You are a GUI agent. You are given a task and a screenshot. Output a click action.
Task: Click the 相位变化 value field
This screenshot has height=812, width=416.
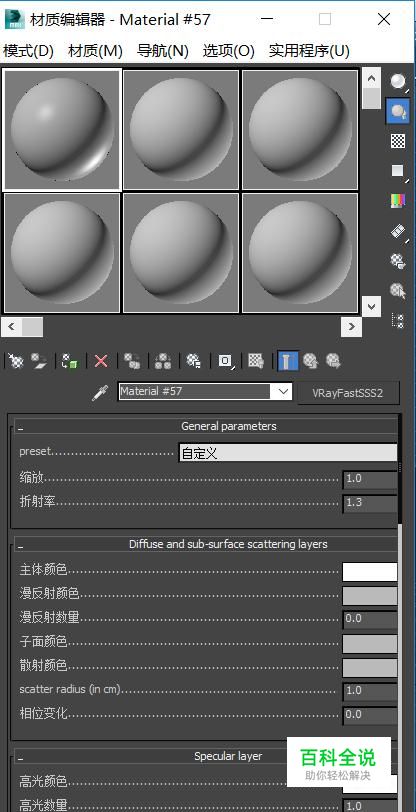click(x=370, y=715)
